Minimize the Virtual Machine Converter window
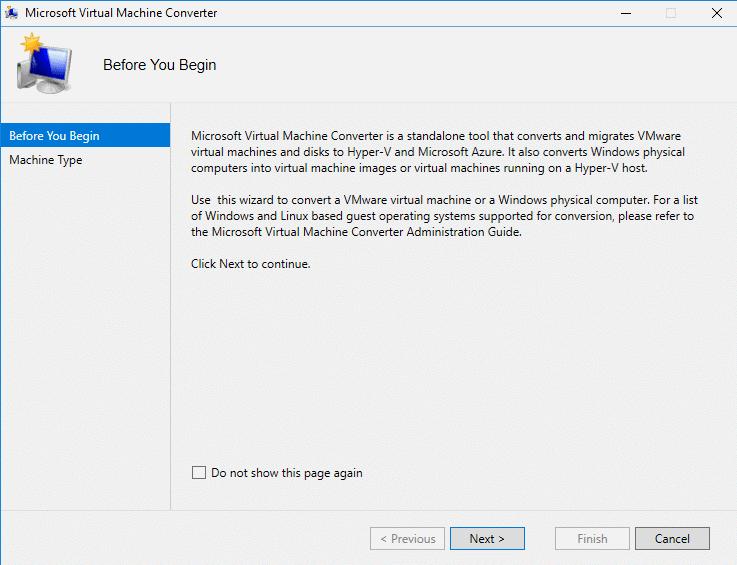The image size is (737, 565). click(x=626, y=13)
